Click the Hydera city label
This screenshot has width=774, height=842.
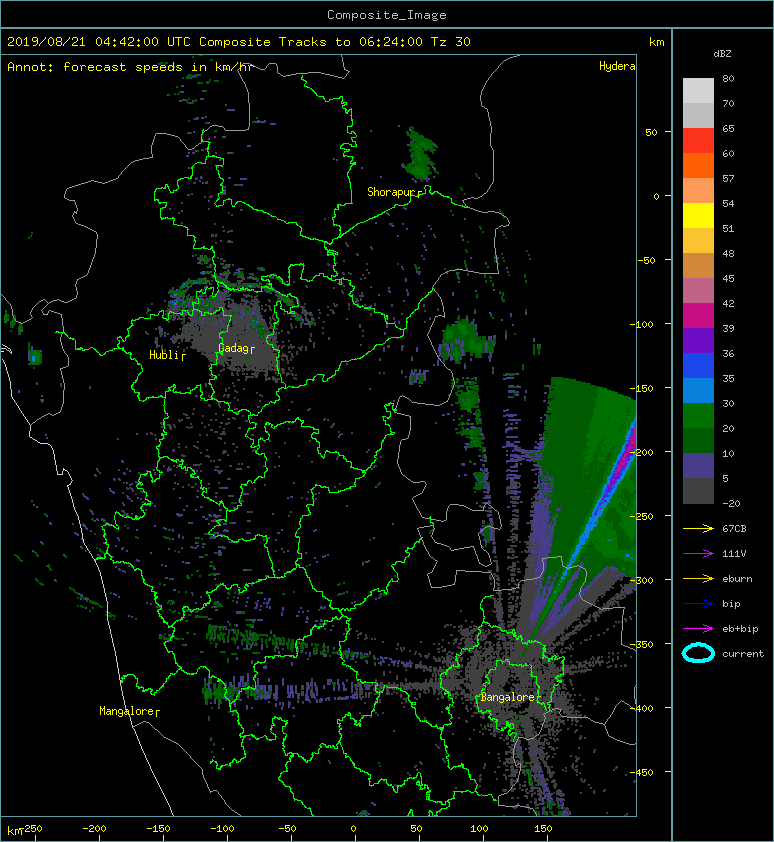coord(617,66)
